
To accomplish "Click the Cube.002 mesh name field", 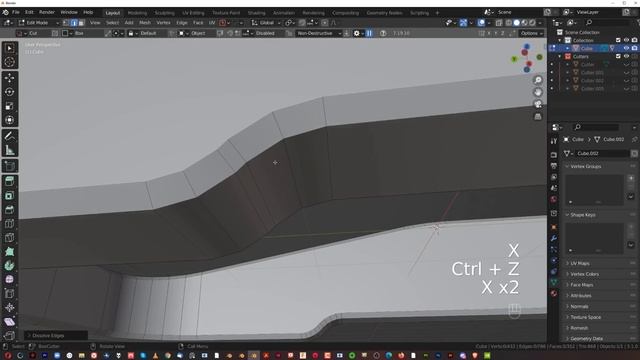I will pos(602,153).
